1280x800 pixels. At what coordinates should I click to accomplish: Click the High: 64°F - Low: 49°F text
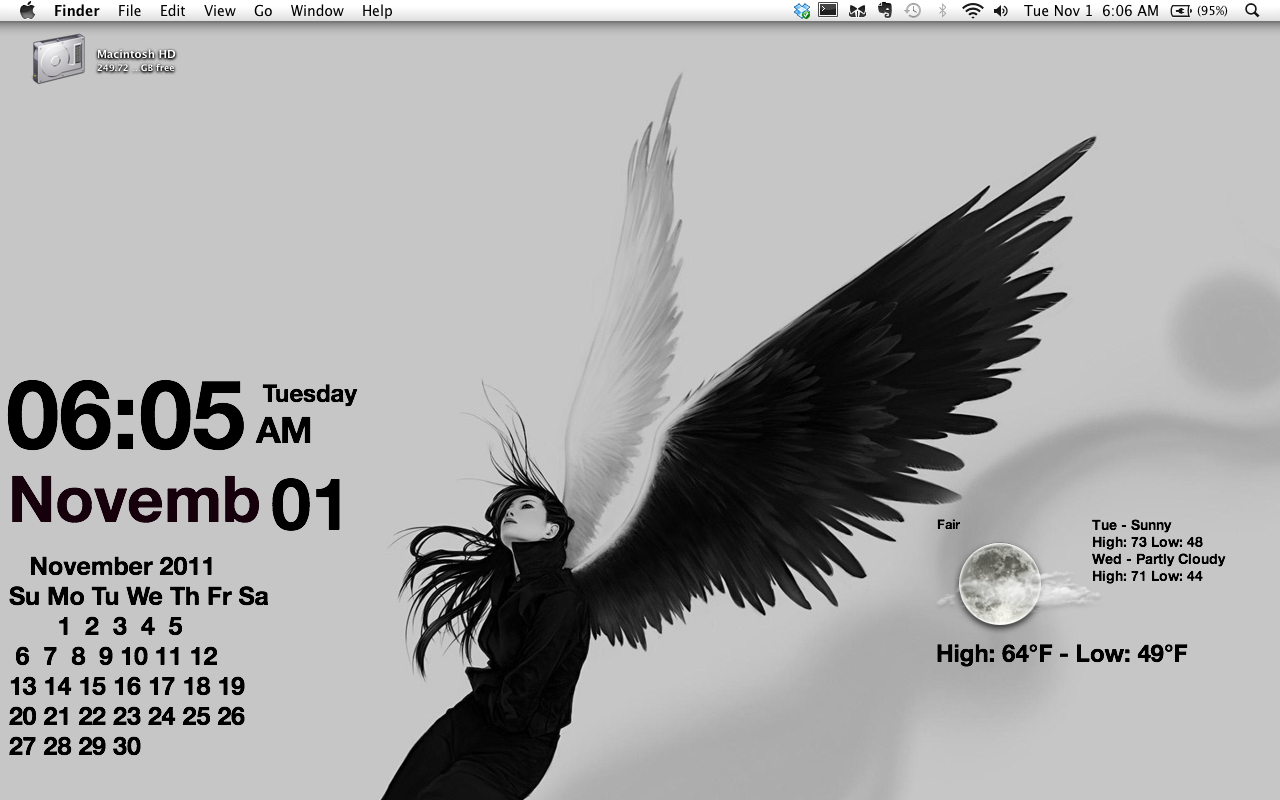click(x=1062, y=654)
